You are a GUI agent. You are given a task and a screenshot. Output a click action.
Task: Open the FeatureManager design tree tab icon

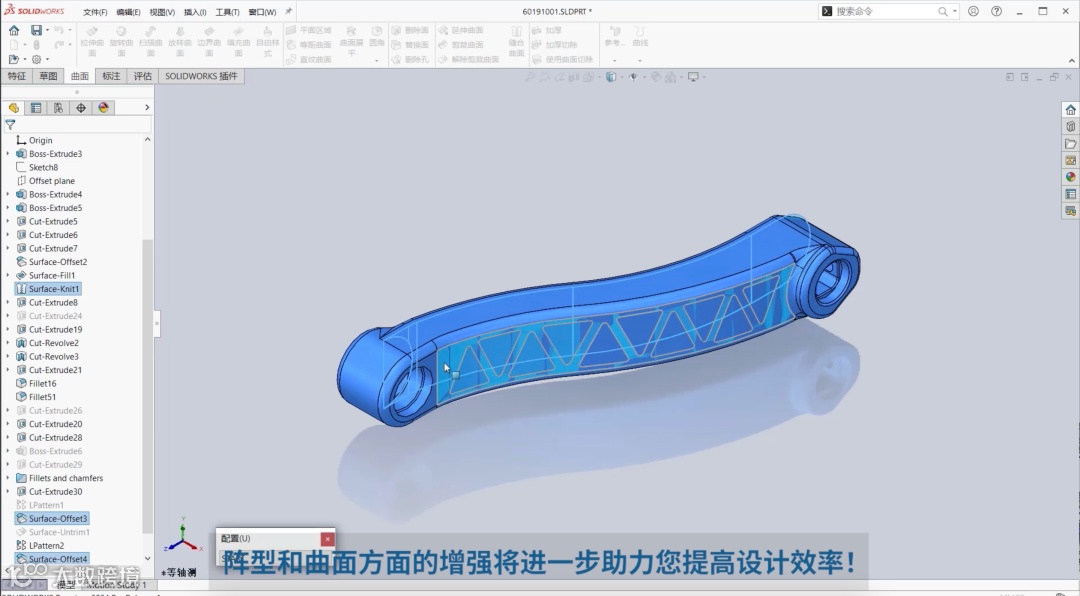click(x=13, y=107)
